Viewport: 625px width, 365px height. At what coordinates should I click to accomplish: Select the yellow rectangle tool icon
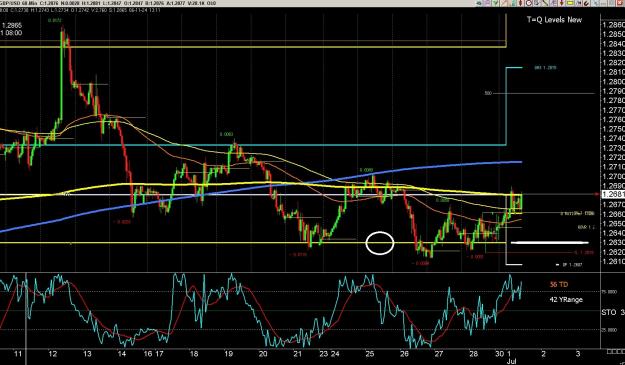click(x=570, y=3)
